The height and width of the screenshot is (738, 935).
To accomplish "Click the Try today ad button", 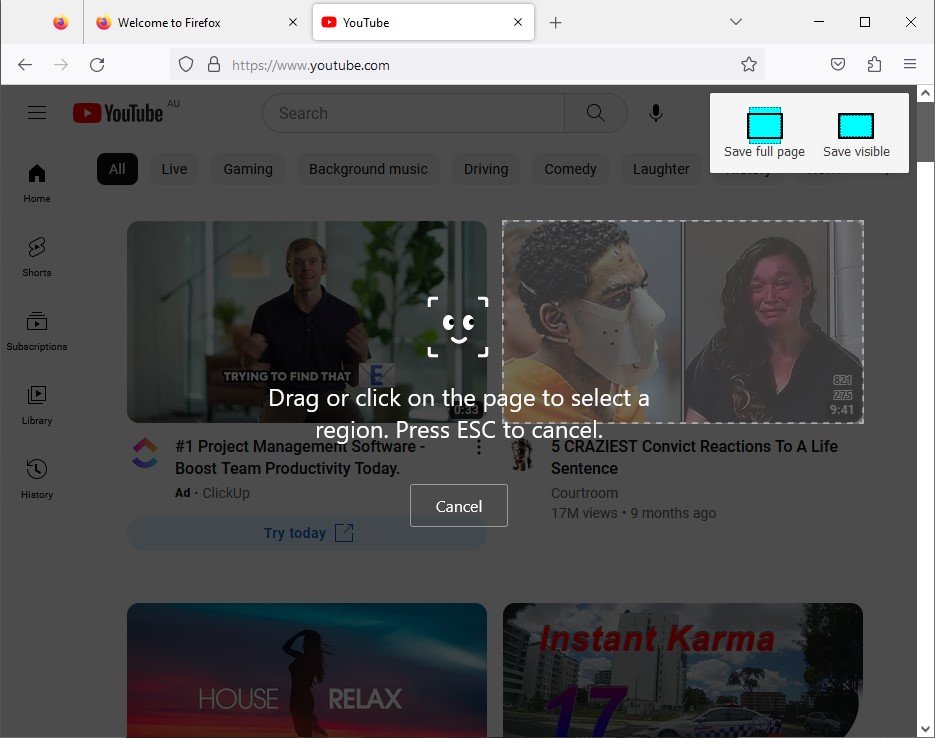I will (307, 532).
